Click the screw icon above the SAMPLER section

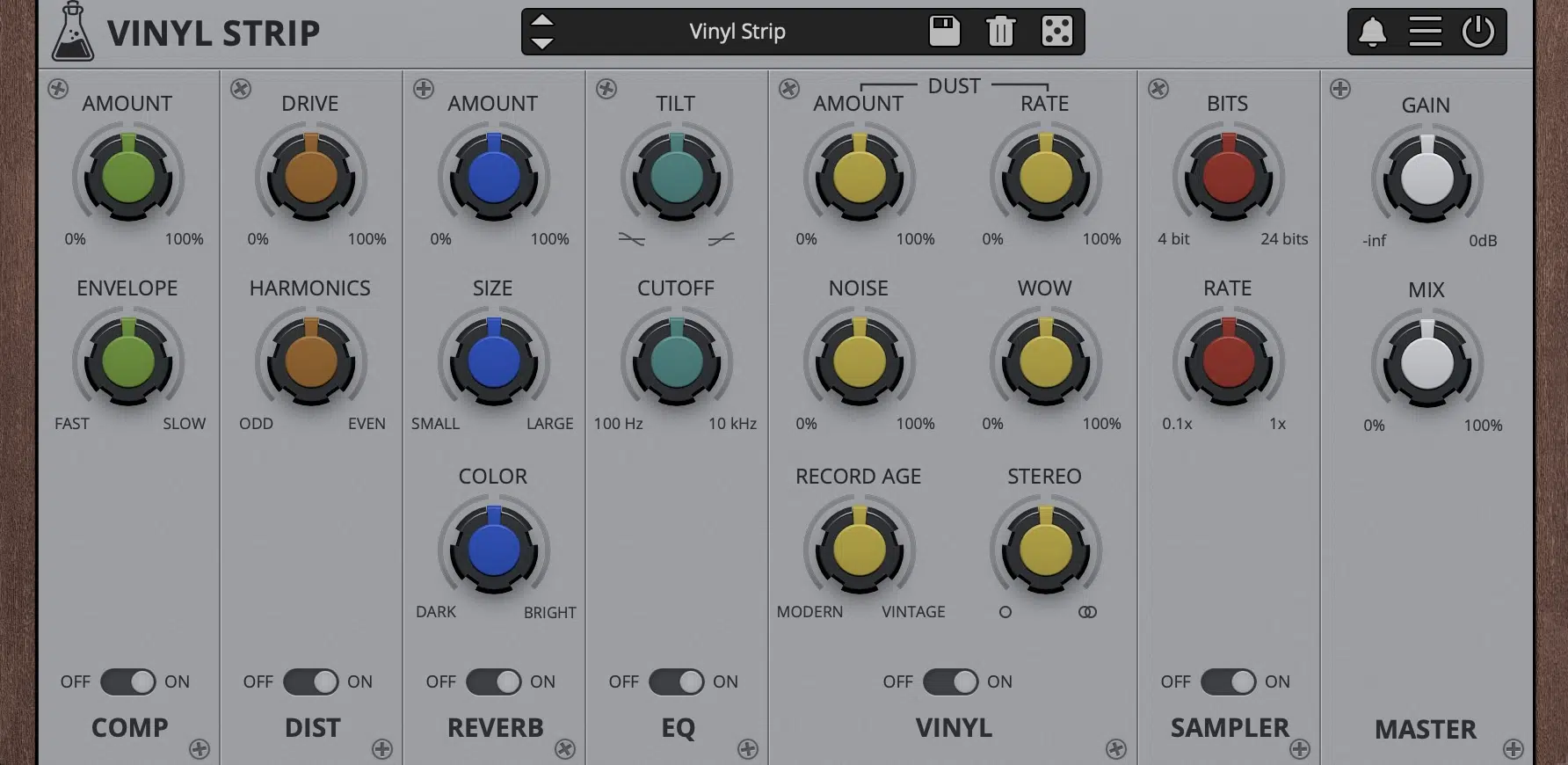click(x=1158, y=89)
